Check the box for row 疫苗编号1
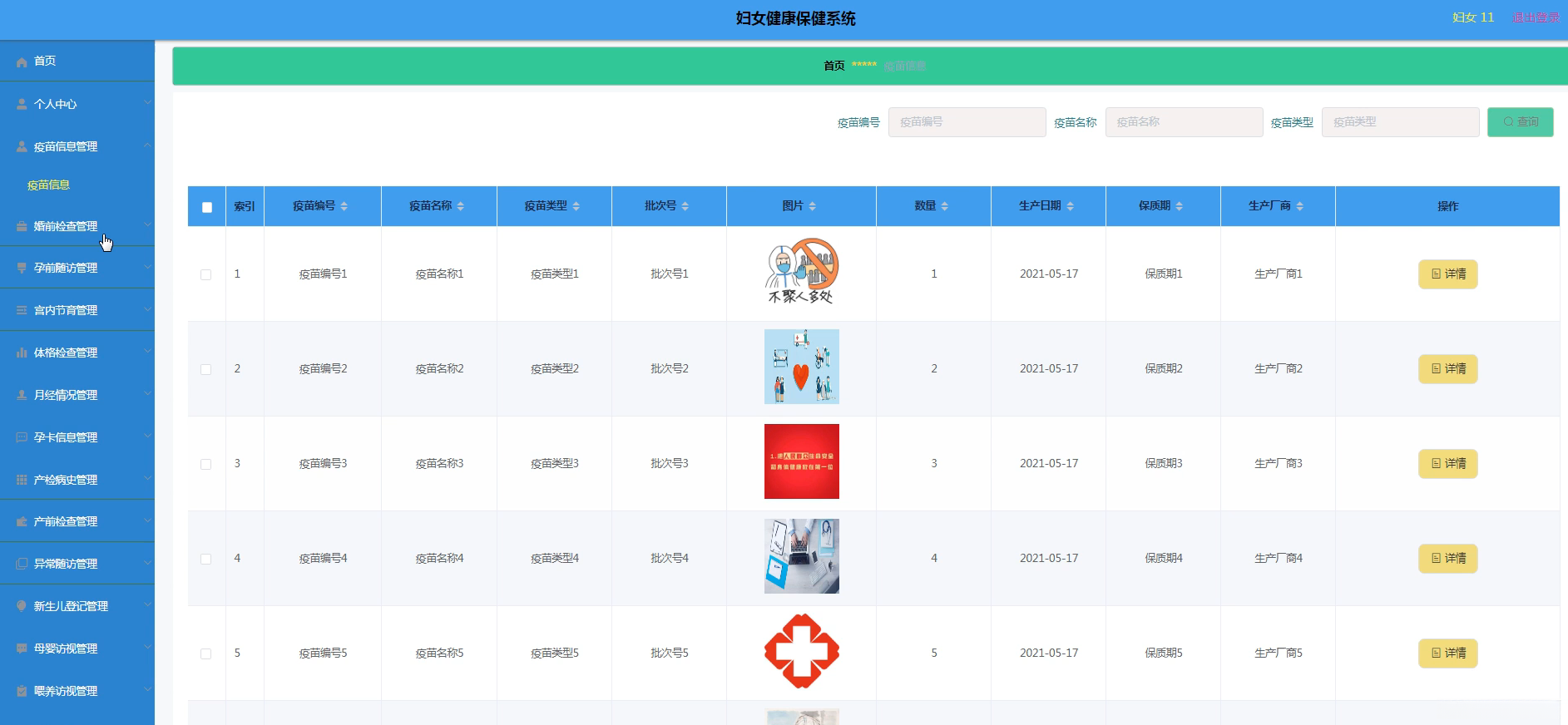1568x725 pixels. coord(206,274)
